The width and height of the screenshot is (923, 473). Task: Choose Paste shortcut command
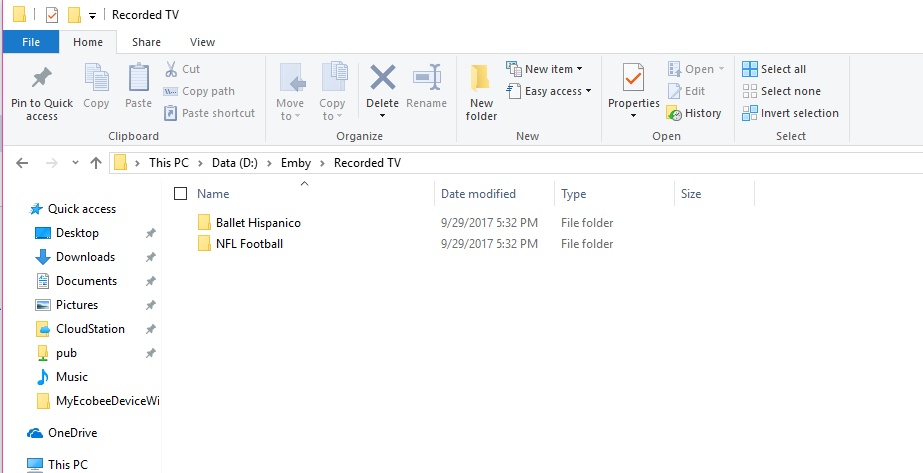pyautogui.click(x=210, y=113)
